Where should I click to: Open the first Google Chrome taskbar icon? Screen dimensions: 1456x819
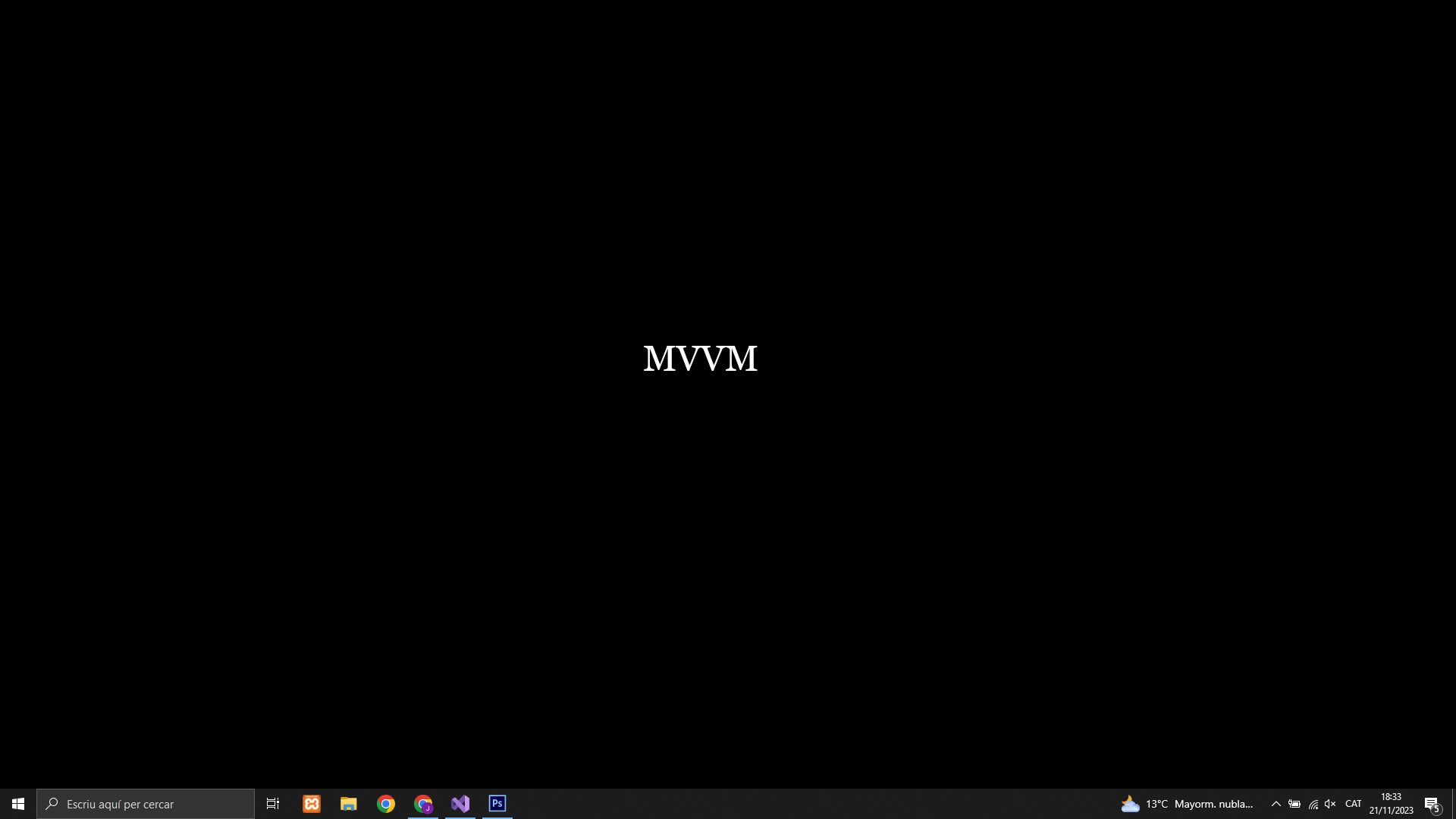click(x=386, y=804)
